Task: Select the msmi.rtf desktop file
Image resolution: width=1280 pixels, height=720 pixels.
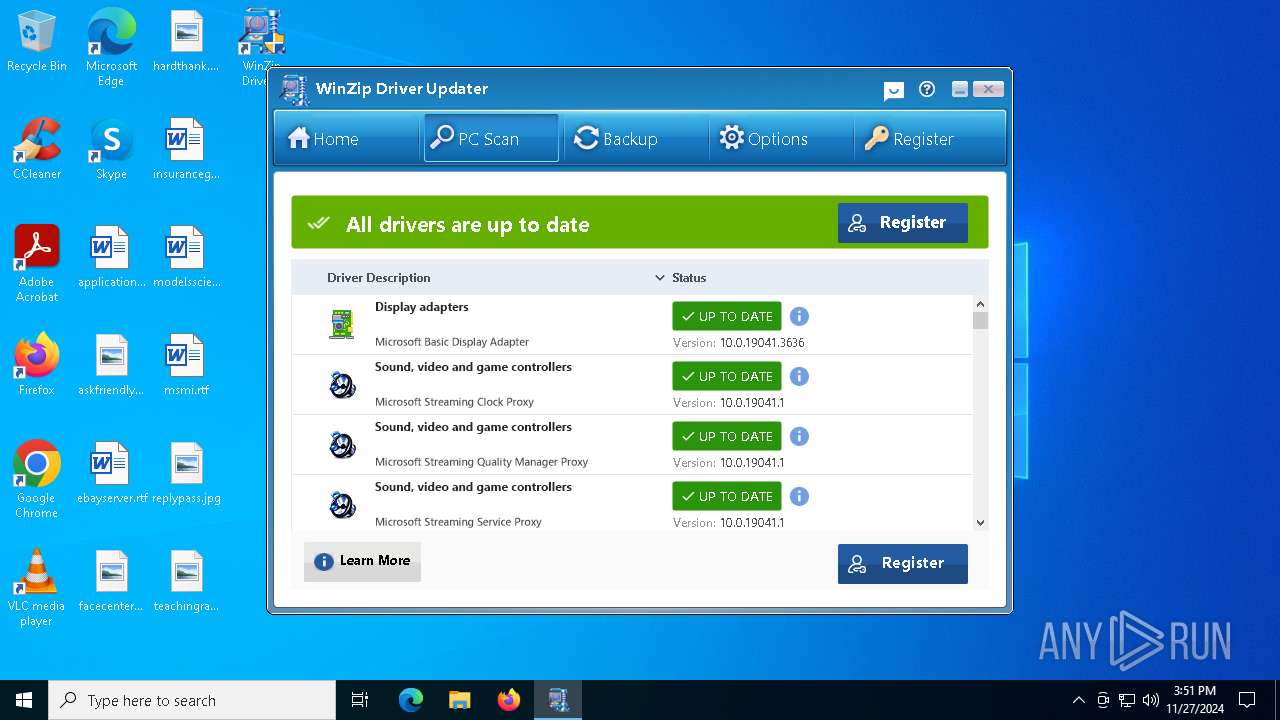Action: 186,365
